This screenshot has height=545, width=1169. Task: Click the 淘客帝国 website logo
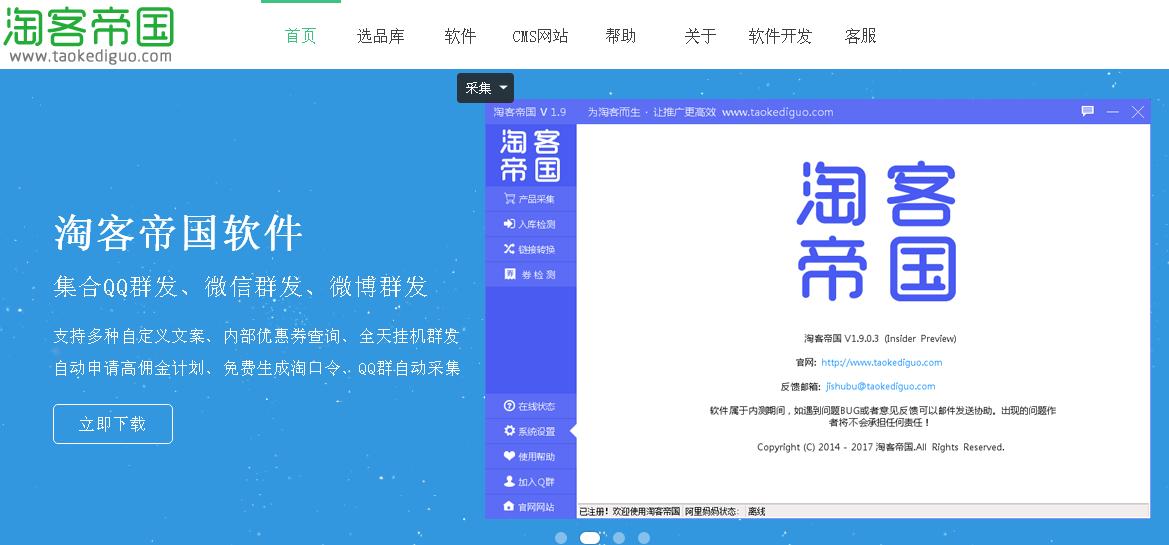point(88,34)
